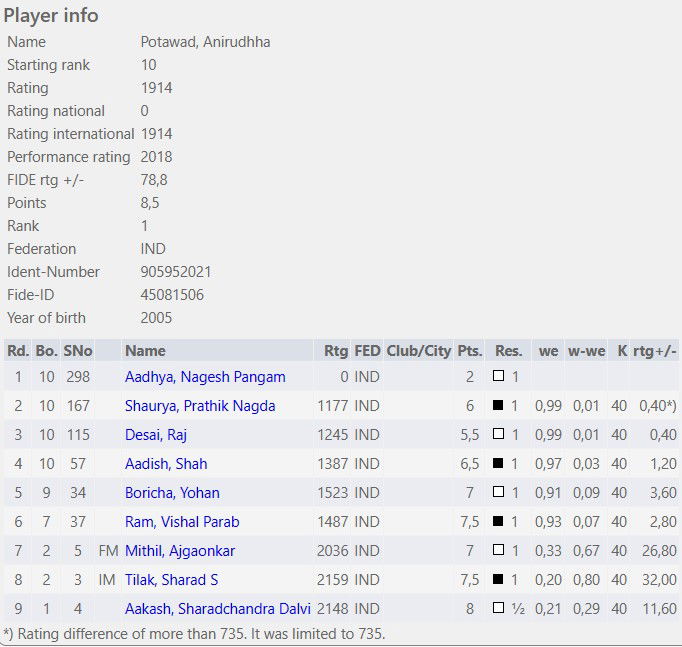682x647 pixels.
Task: Click white piece icon in round 7 result
Action: click(x=498, y=551)
